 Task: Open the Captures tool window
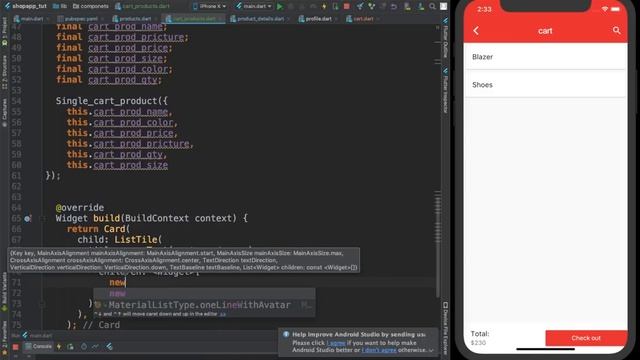tap(4, 112)
